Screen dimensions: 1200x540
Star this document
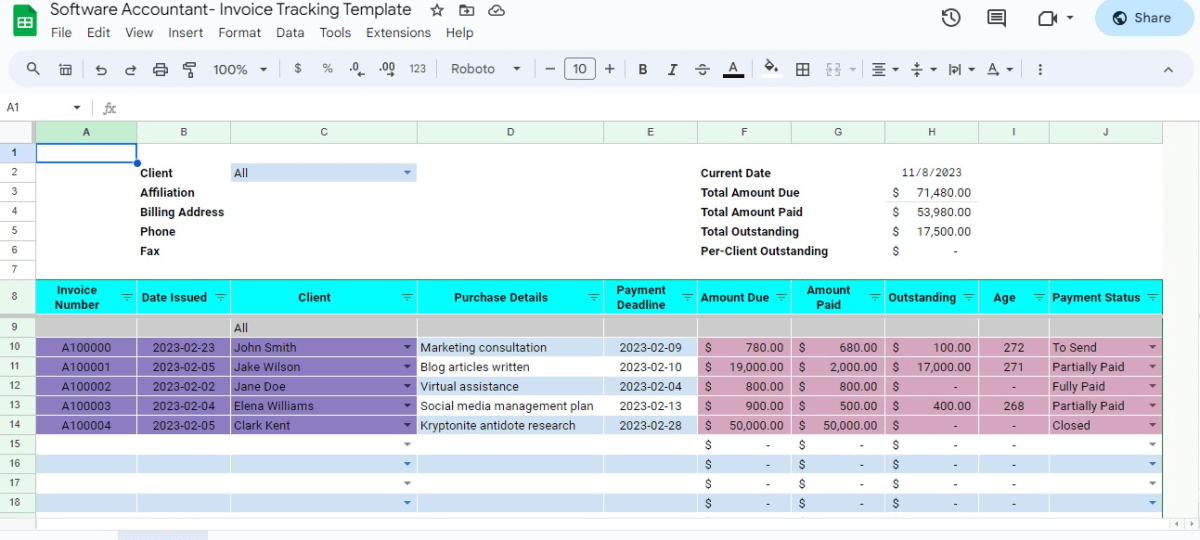(x=437, y=10)
